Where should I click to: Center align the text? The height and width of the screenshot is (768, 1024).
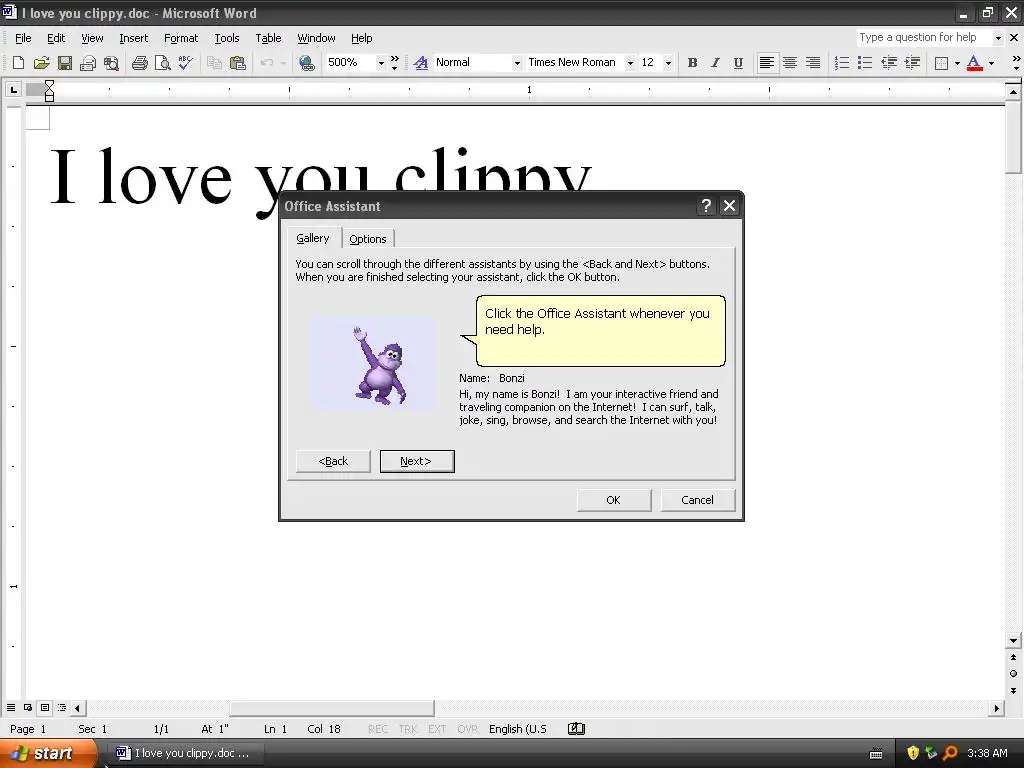tap(790, 63)
